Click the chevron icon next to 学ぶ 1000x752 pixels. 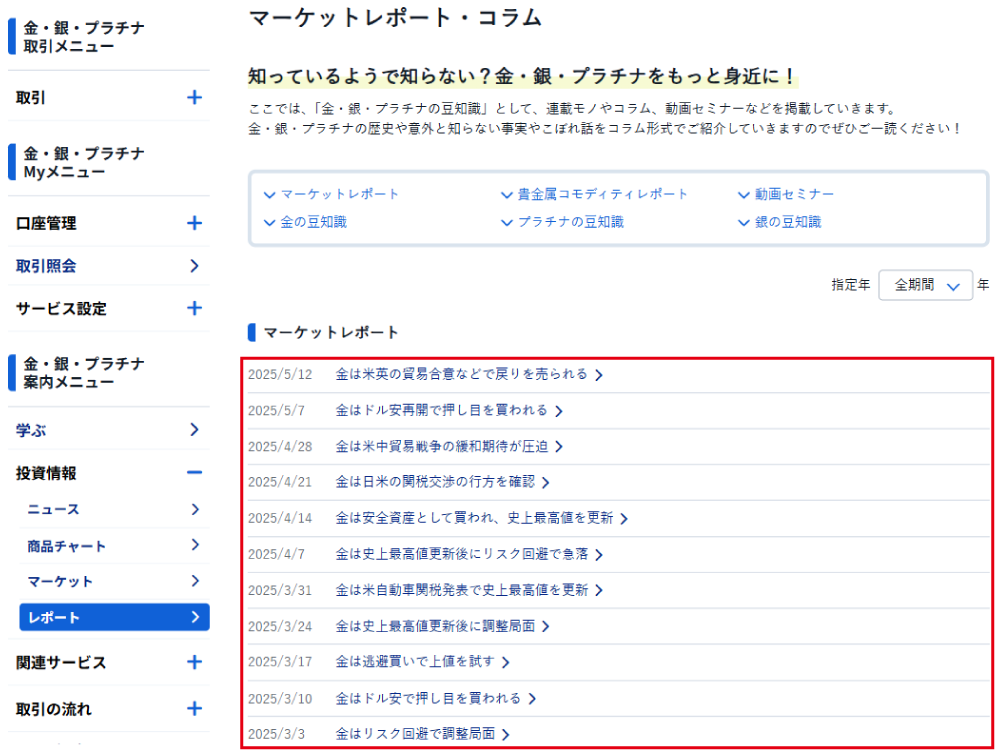[x=194, y=430]
